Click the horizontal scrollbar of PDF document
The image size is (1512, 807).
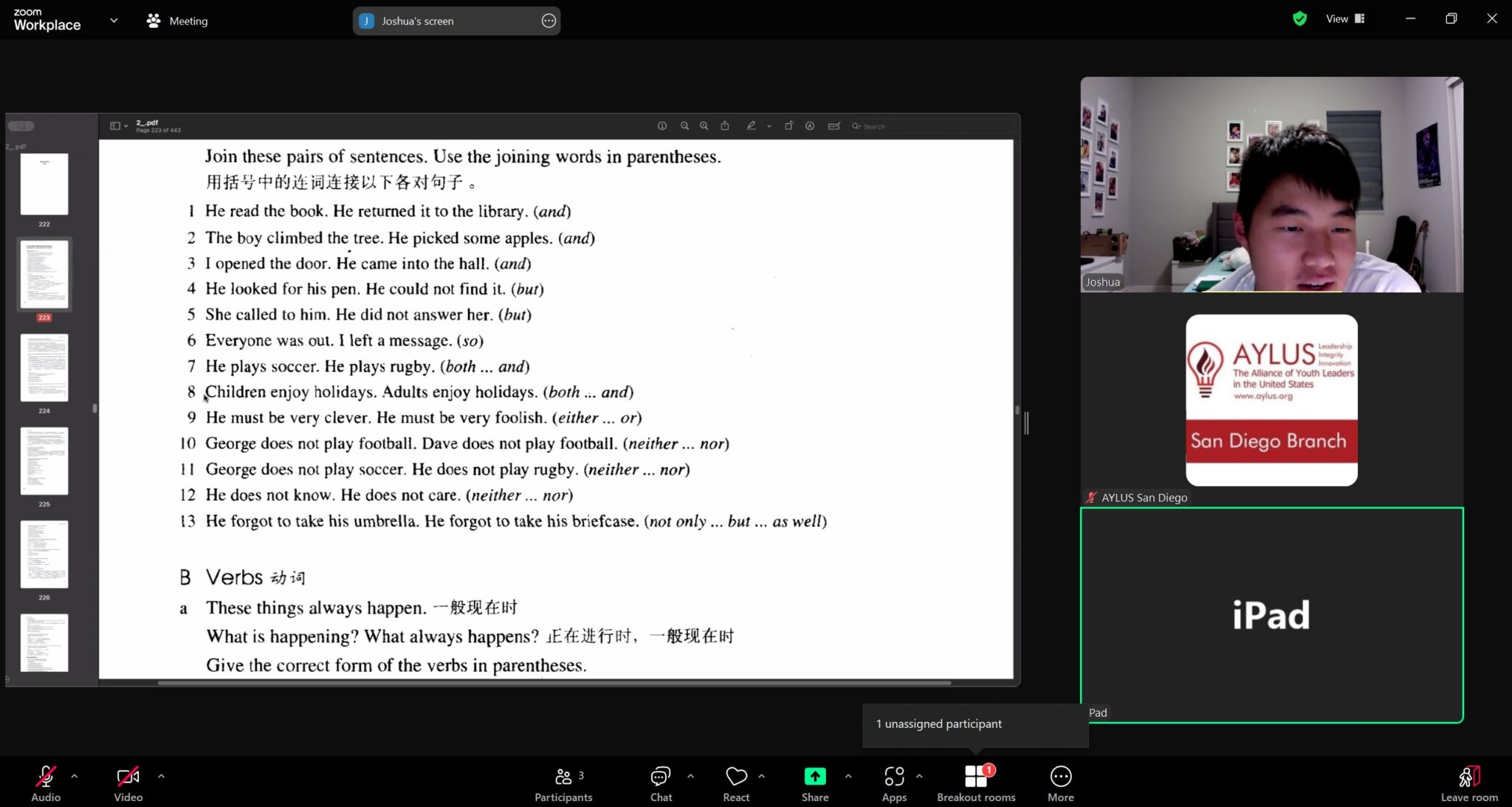pos(554,683)
